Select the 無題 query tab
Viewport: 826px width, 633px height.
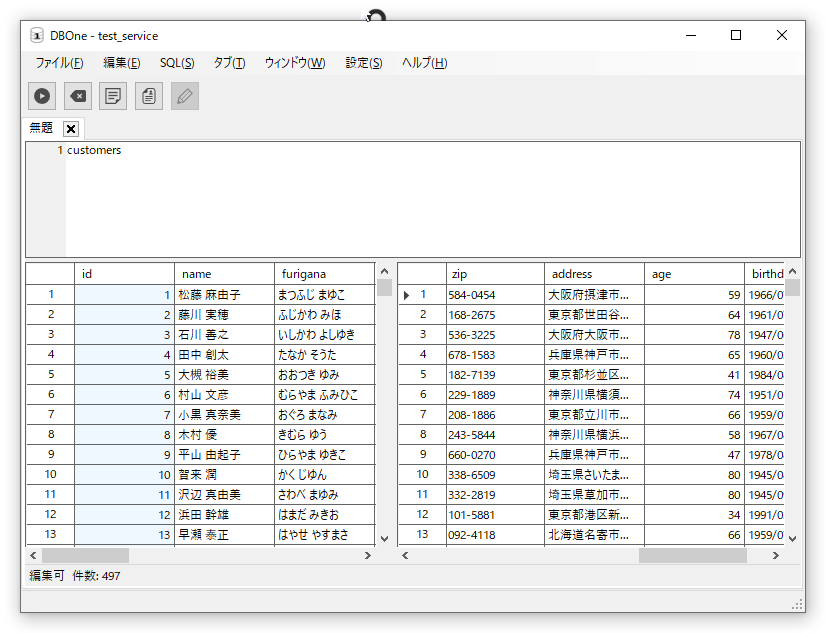(x=41, y=128)
